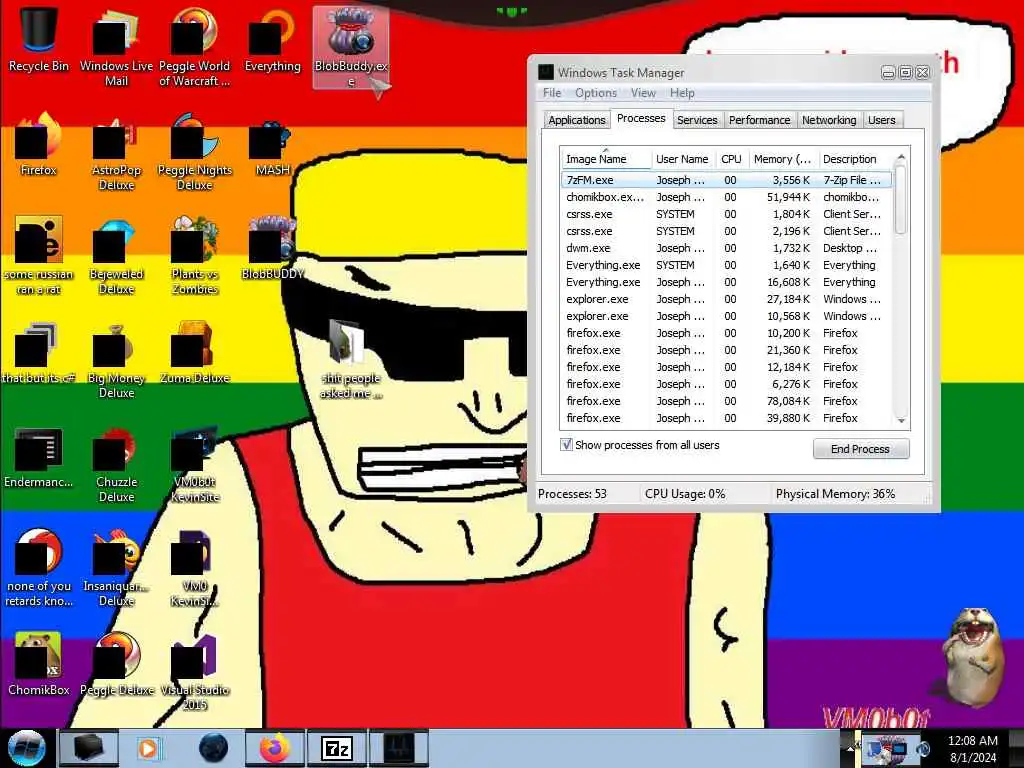Image resolution: width=1024 pixels, height=768 pixels.
Task: Open the File menu in Task Manager
Action: (x=552, y=93)
